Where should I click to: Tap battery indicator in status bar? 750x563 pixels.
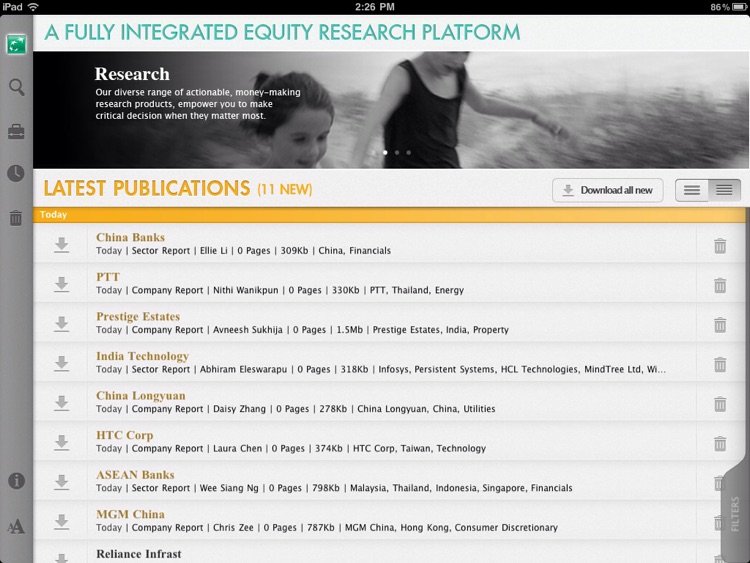pos(739,7)
